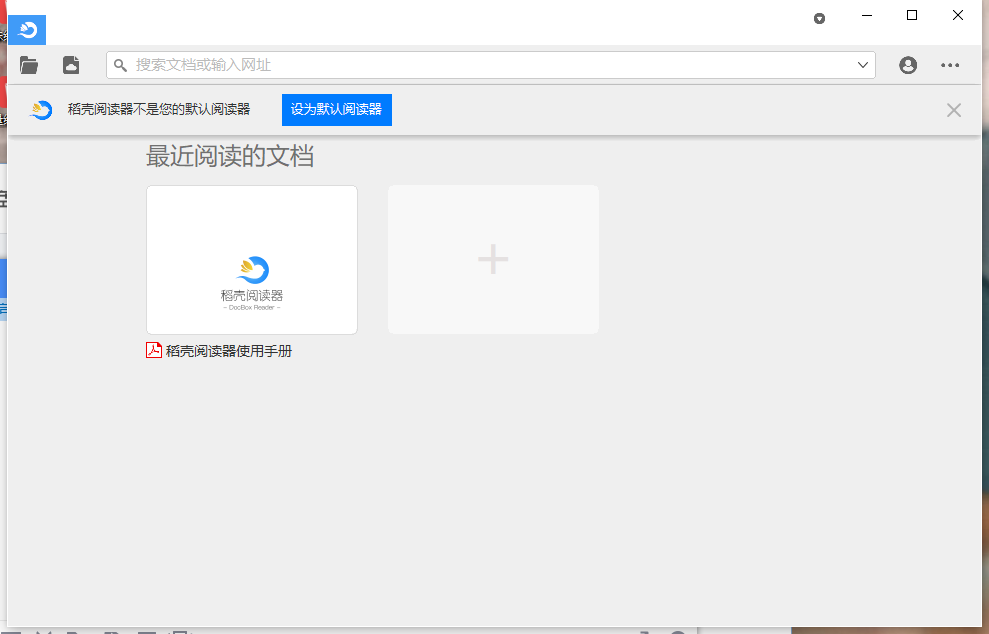
Task: Click the DocBox Reader logo top-left
Action: tap(26, 29)
